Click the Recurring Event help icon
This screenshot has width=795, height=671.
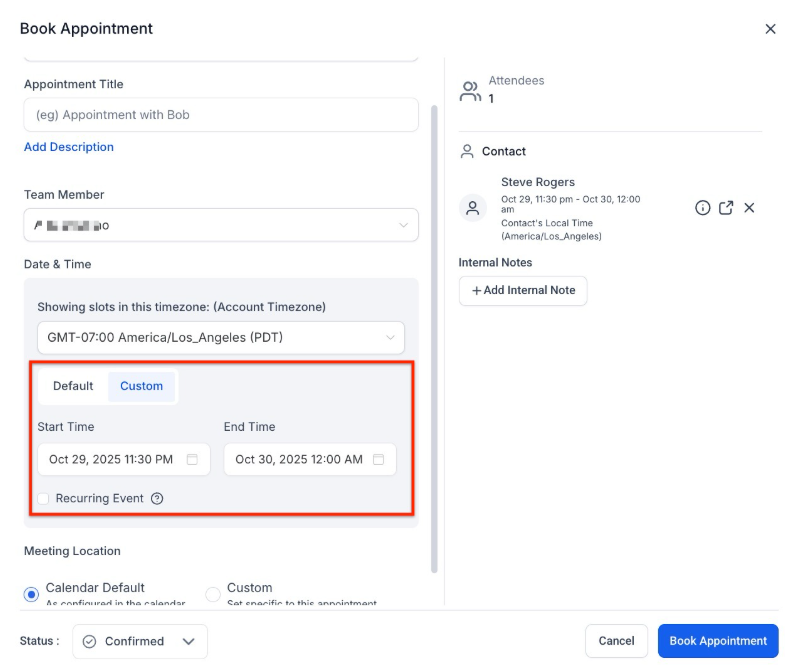157,498
